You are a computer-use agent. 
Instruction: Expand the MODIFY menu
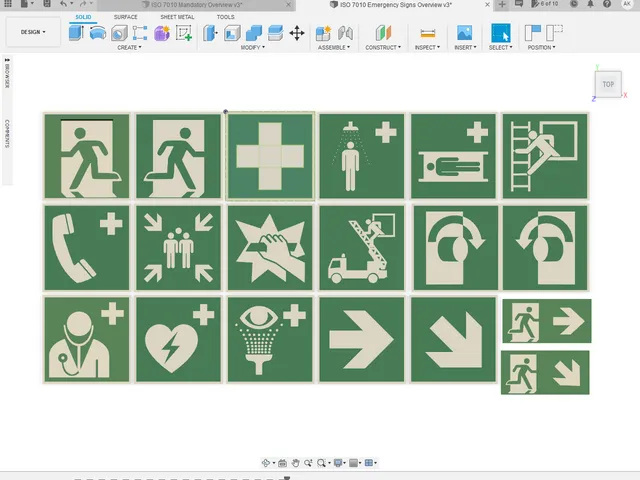(253, 47)
